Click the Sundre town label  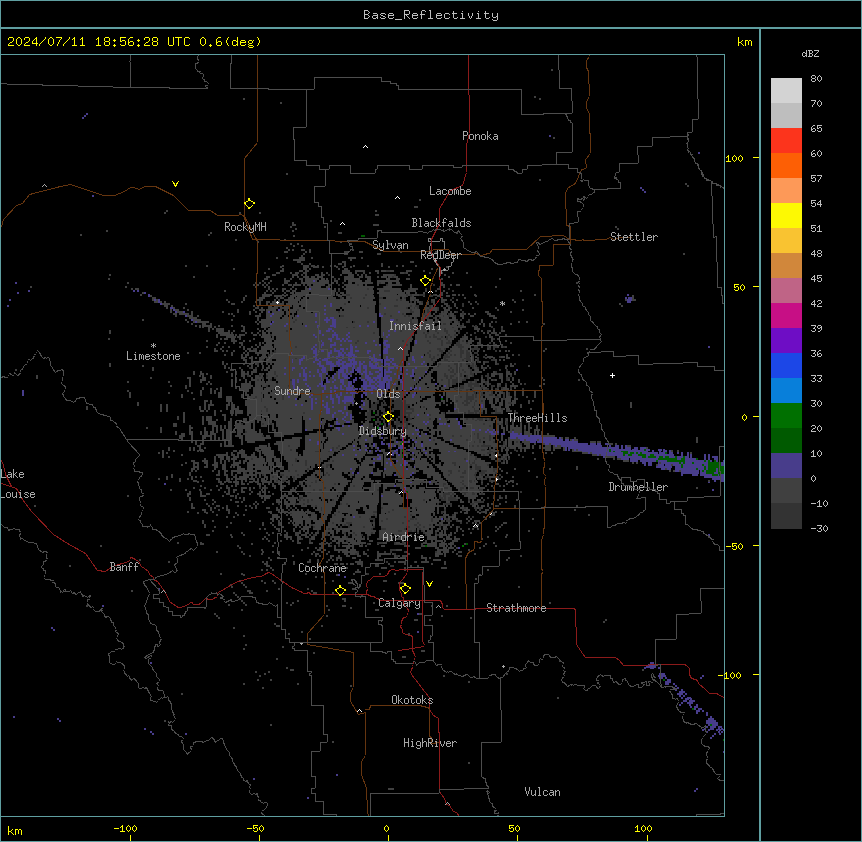292,391
